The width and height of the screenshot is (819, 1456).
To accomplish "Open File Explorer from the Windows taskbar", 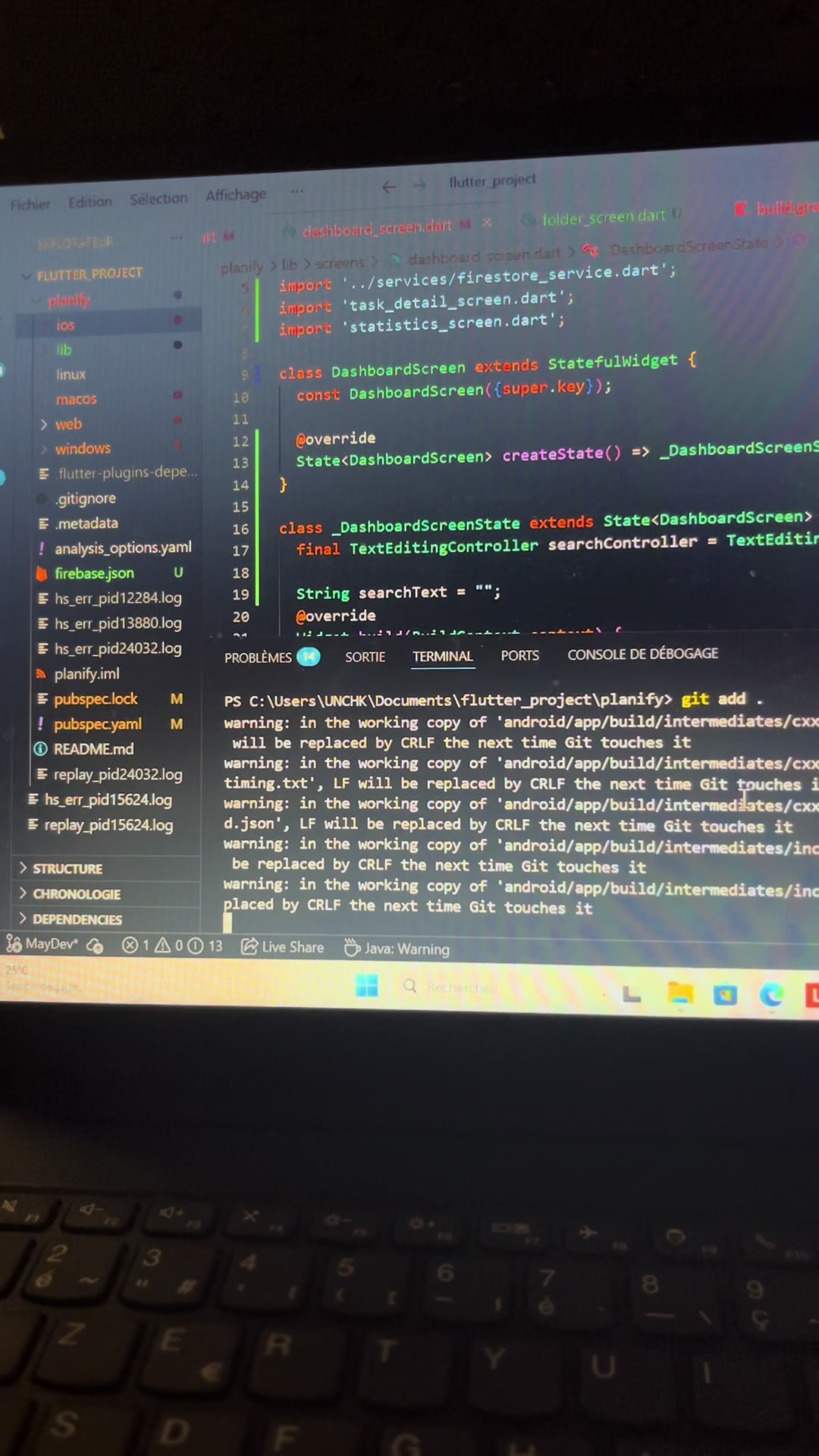I will click(x=679, y=992).
